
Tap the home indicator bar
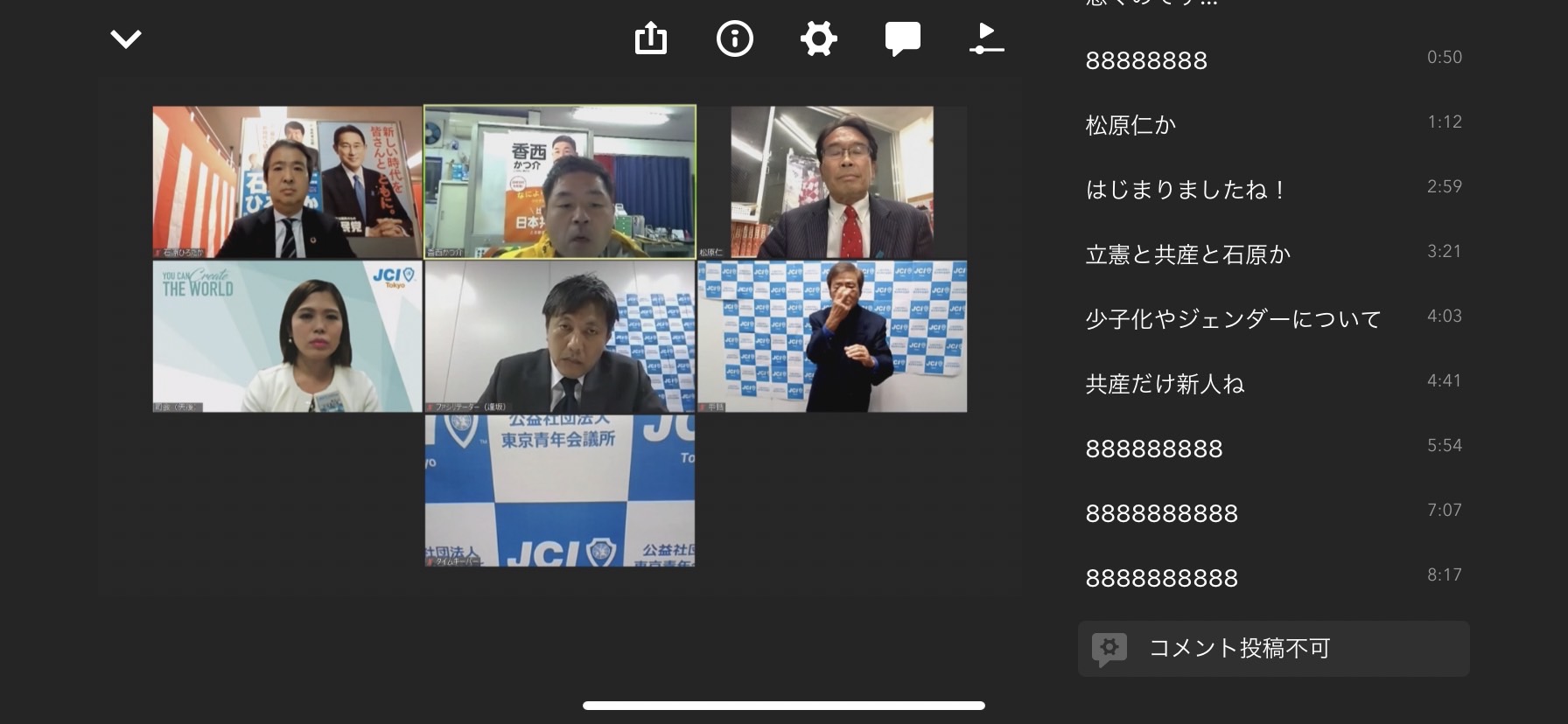(x=783, y=706)
